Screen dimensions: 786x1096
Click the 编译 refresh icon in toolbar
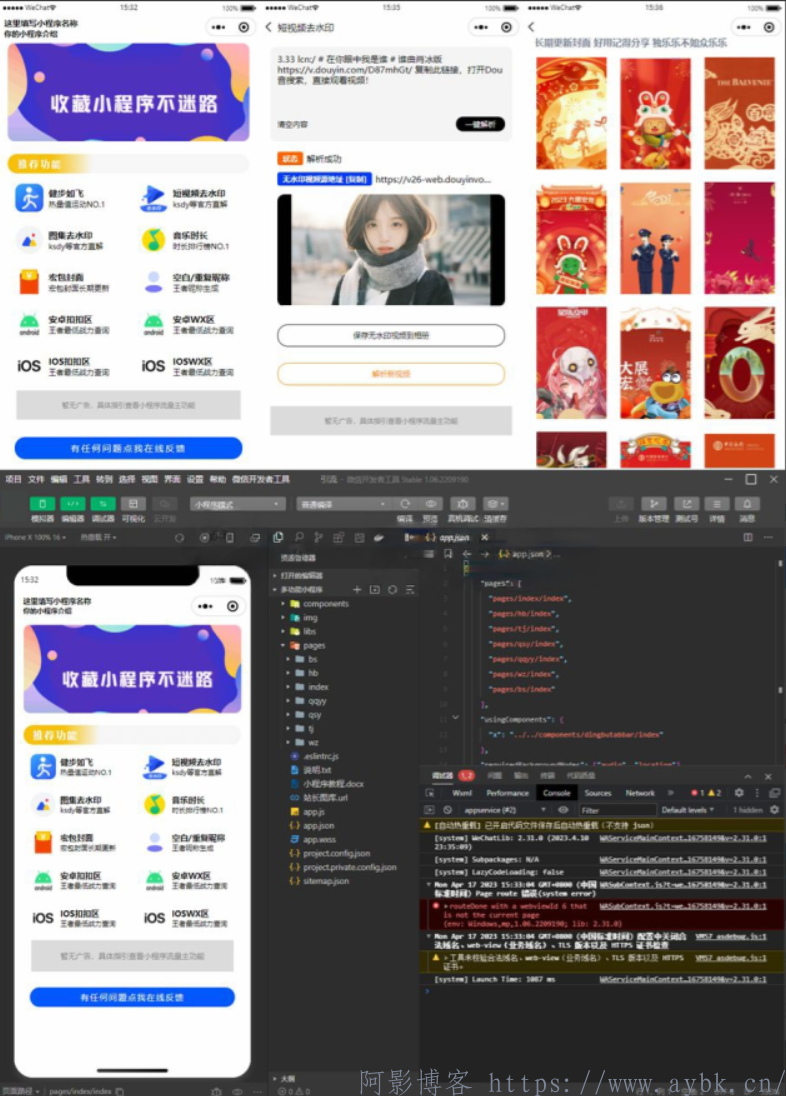[x=405, y=504]
